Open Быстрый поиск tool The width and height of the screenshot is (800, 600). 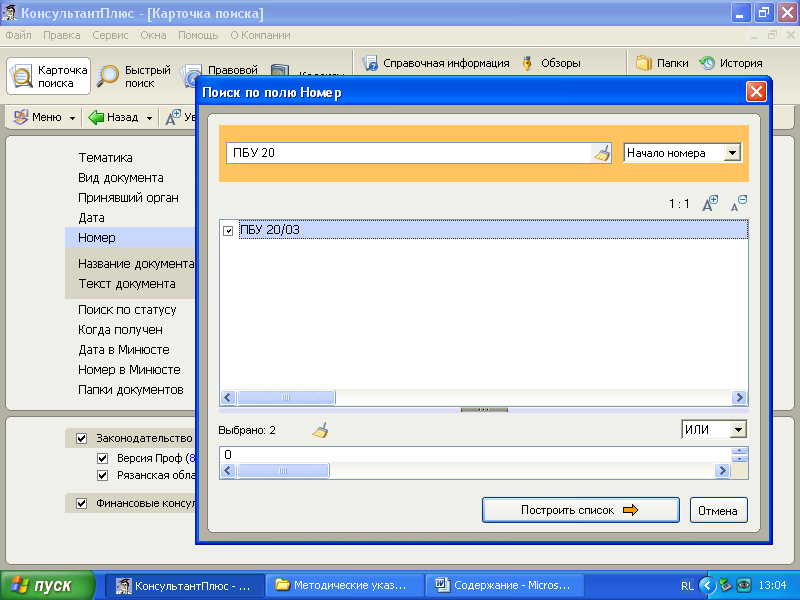(134, 76)
